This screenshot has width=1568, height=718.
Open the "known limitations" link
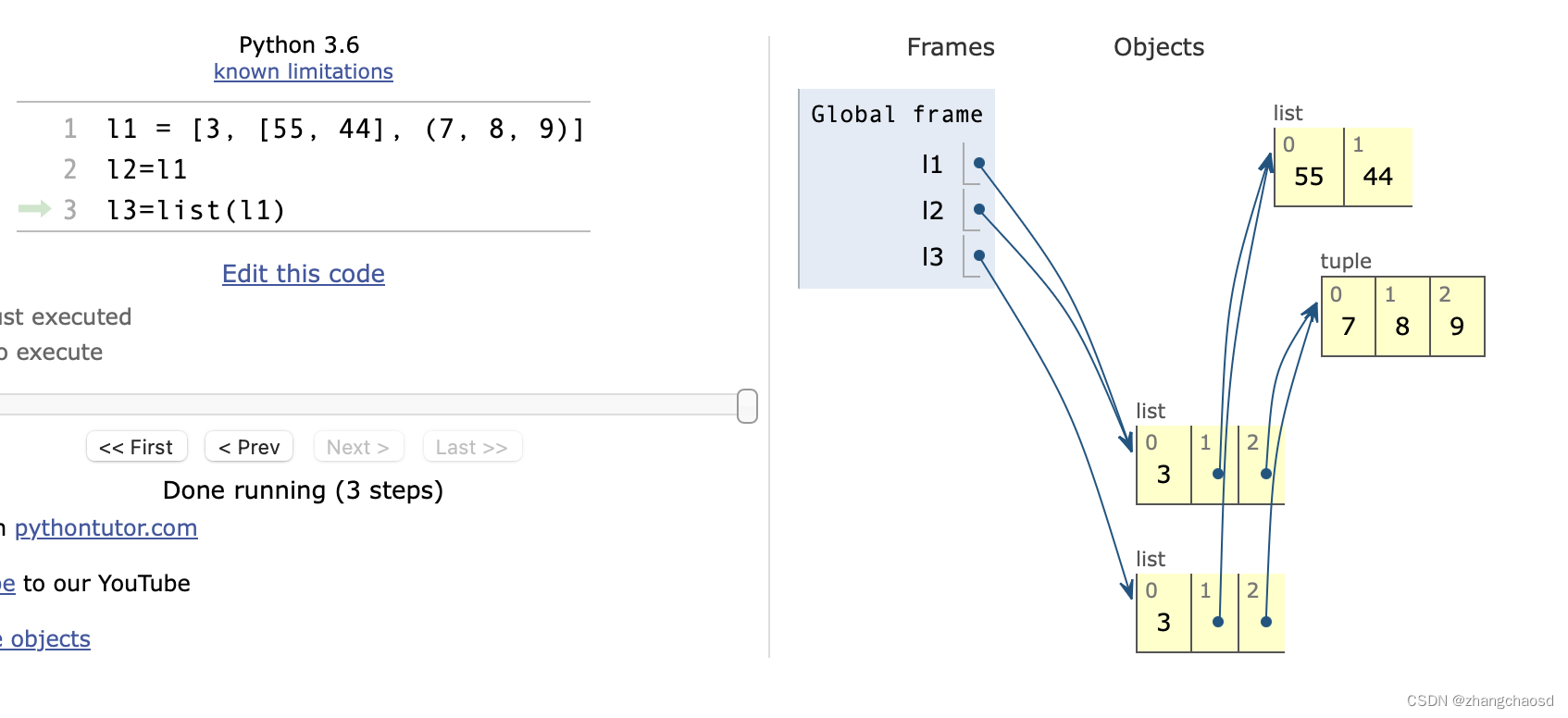point(304,71)
